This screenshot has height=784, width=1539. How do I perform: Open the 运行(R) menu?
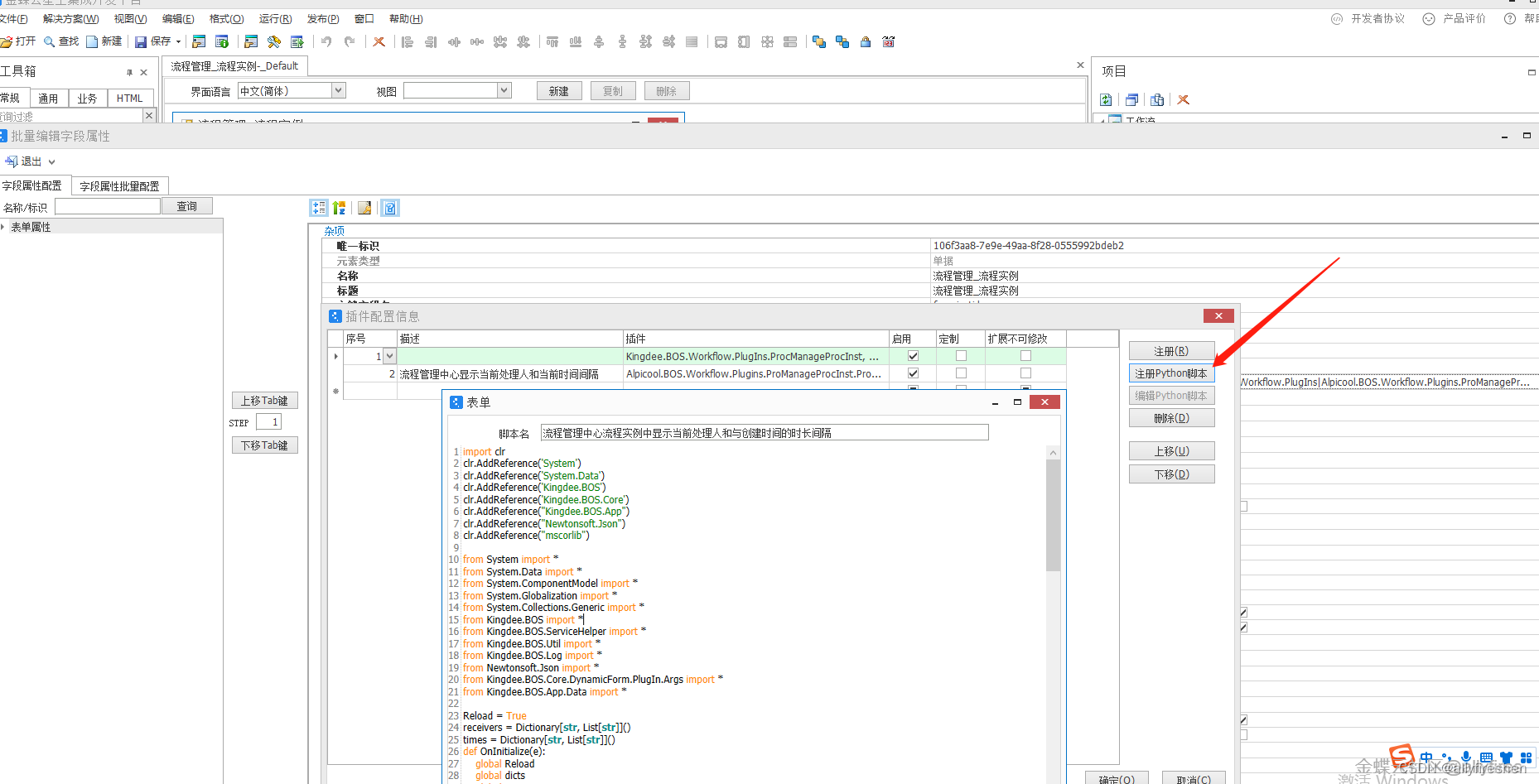(x=275, y=18)
